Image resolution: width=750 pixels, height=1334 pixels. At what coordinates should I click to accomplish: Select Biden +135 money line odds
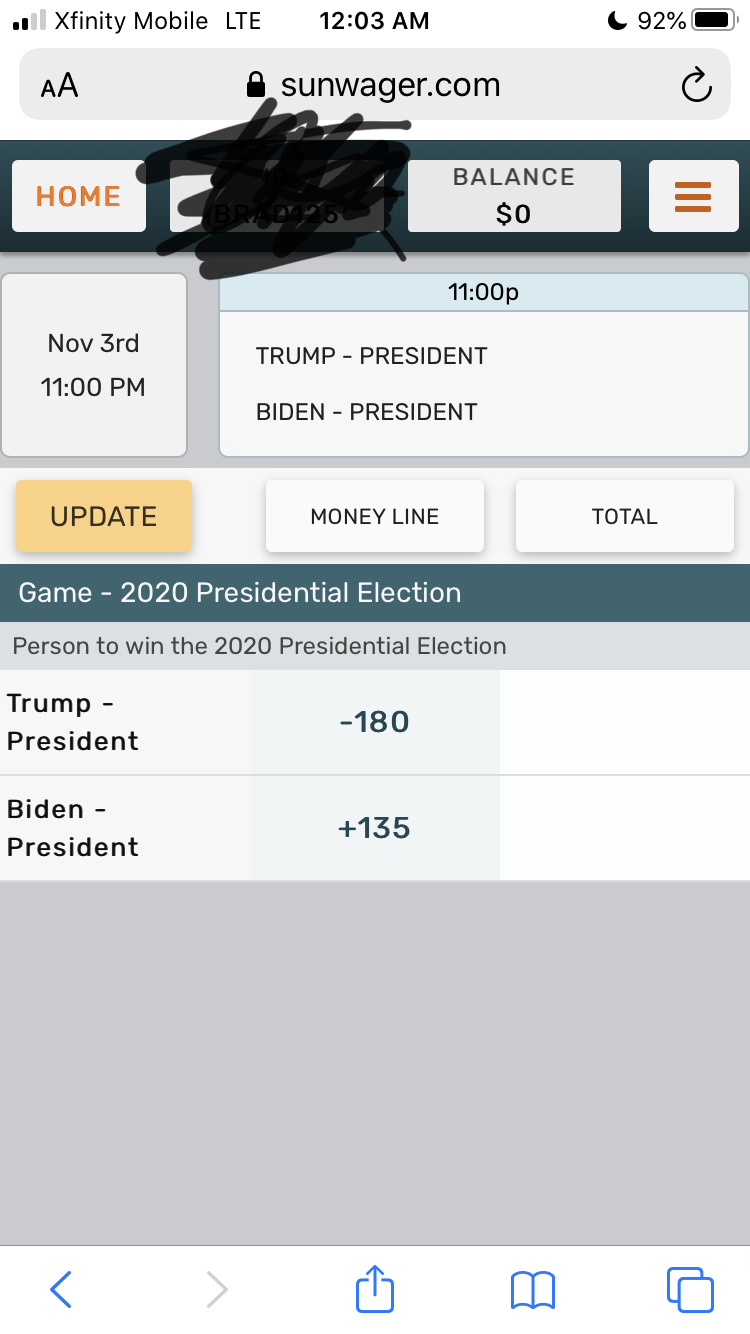[374, 828]
